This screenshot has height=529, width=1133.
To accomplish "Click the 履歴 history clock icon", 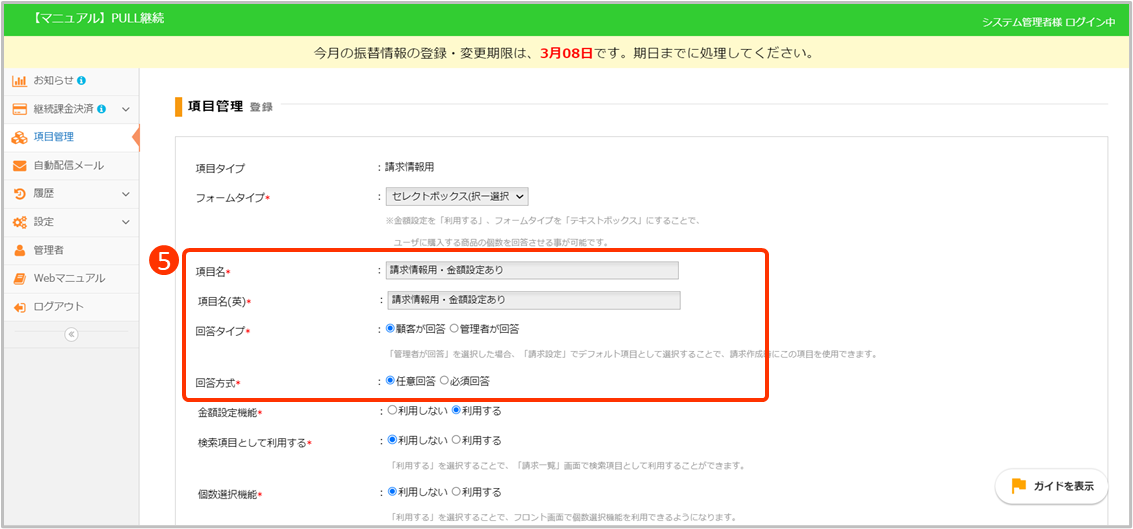I will pos(19,193).
